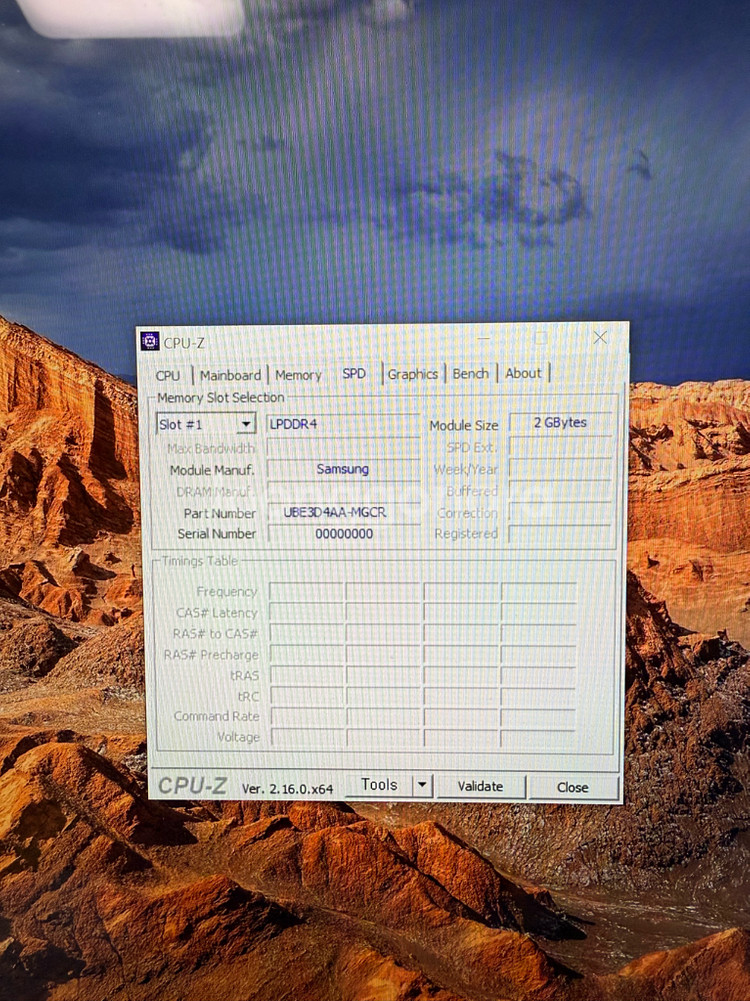Show the About tab
The image size is (750, 1001).
523,373
